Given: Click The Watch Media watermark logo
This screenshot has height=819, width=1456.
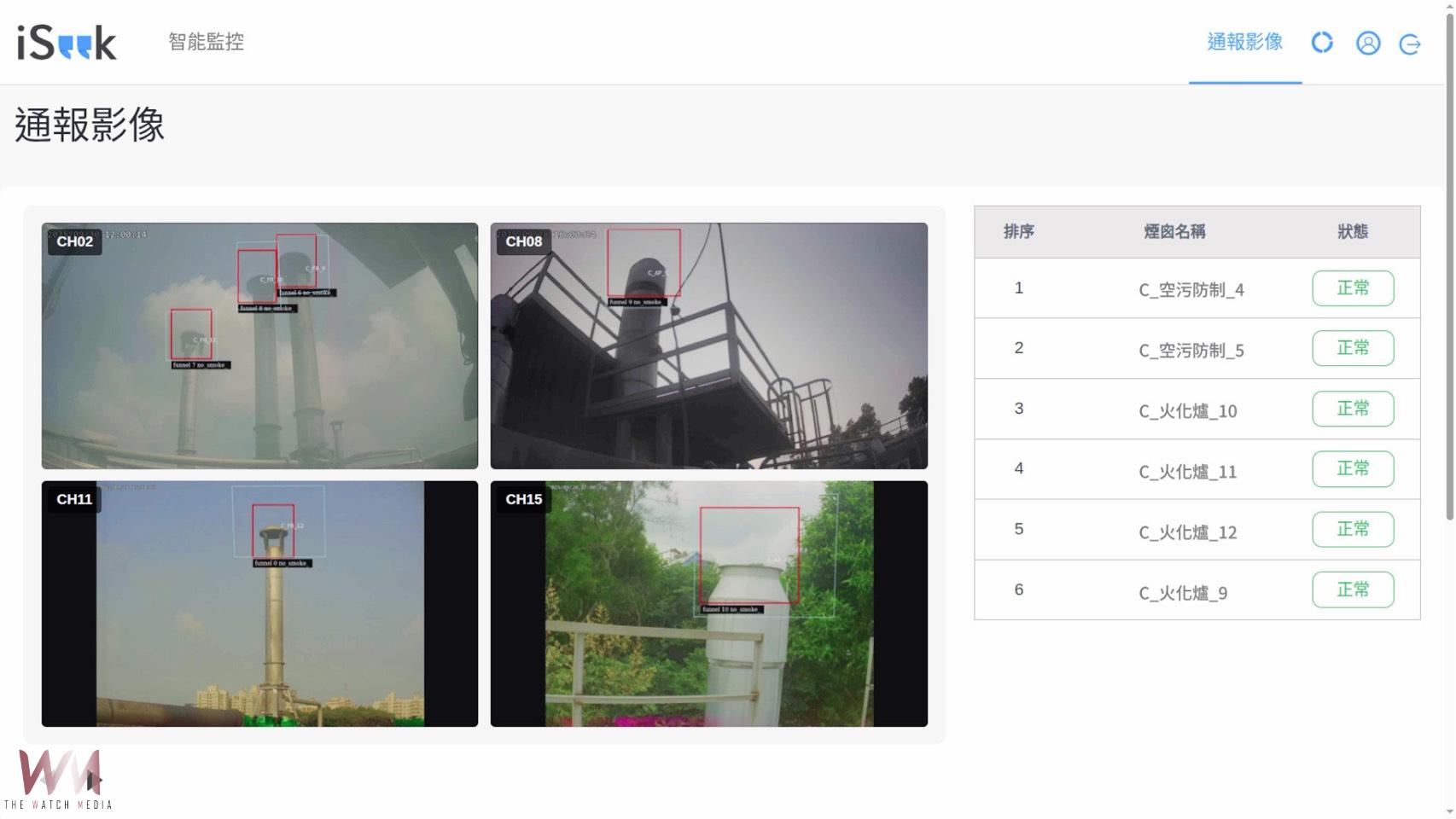Looking at the screenshot, I should (x=58, y=780).
